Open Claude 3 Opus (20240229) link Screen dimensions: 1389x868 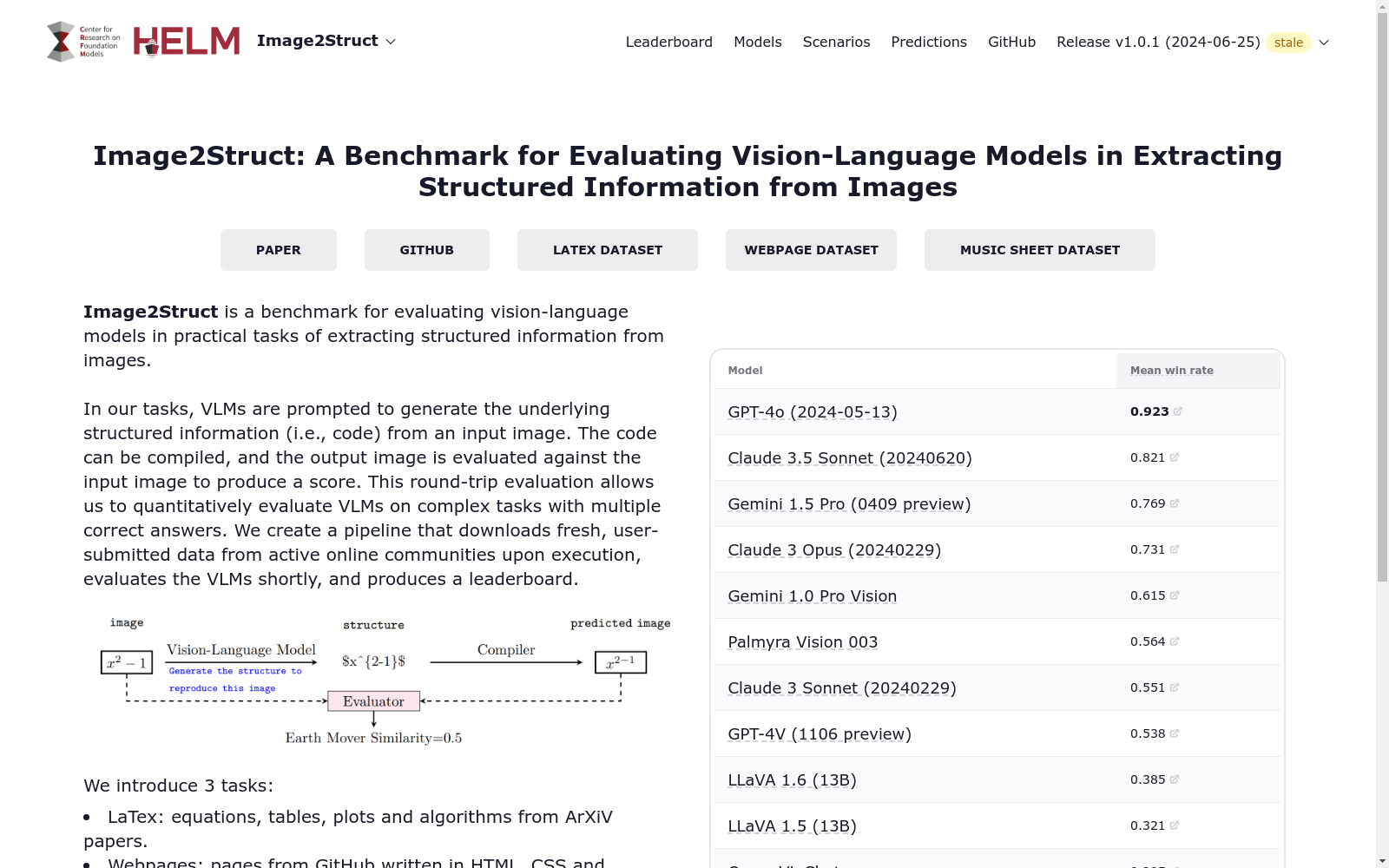(834, 550)
